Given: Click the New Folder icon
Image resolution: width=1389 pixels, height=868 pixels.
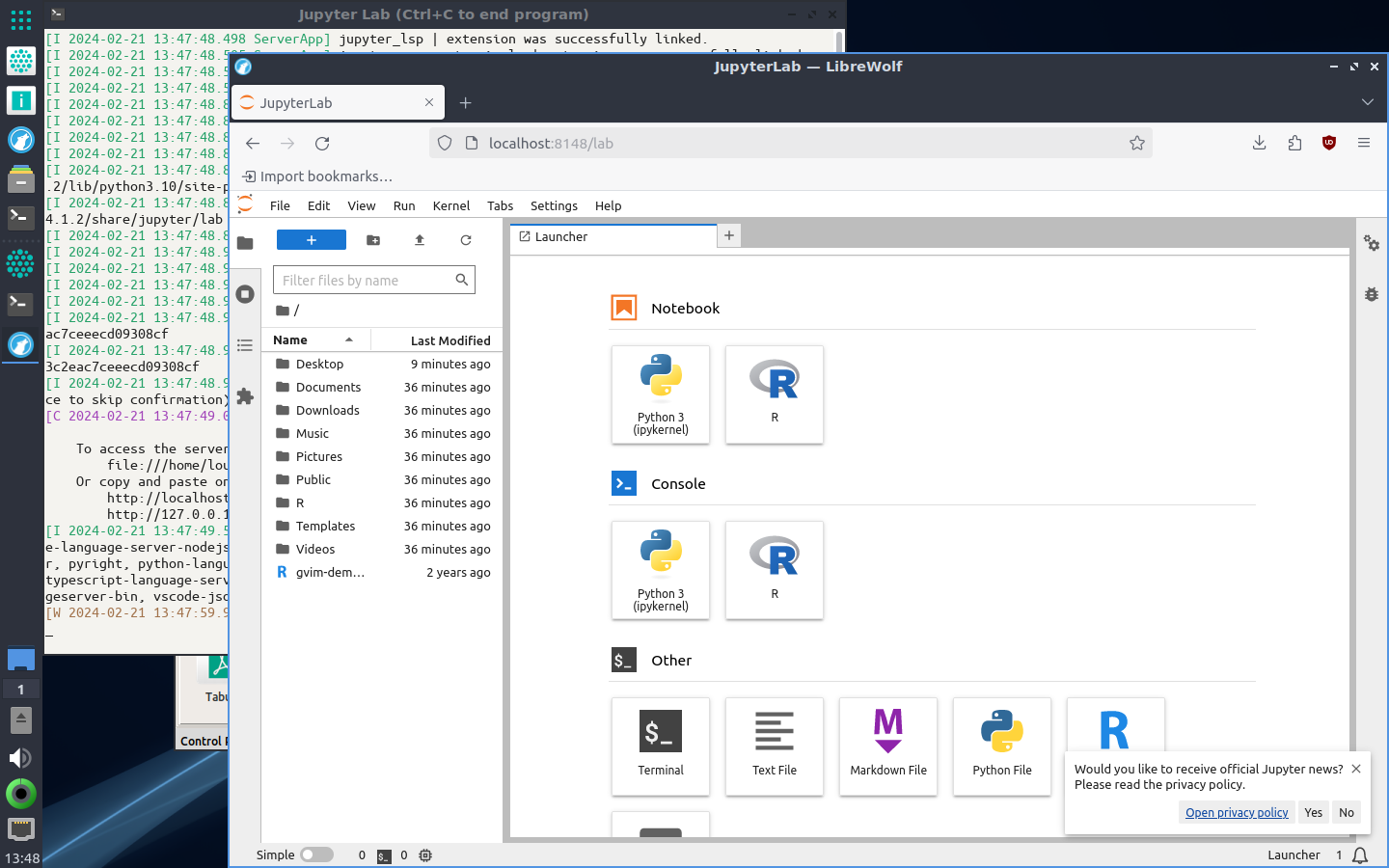Looking at the screenshot, I should click(373, 240).
